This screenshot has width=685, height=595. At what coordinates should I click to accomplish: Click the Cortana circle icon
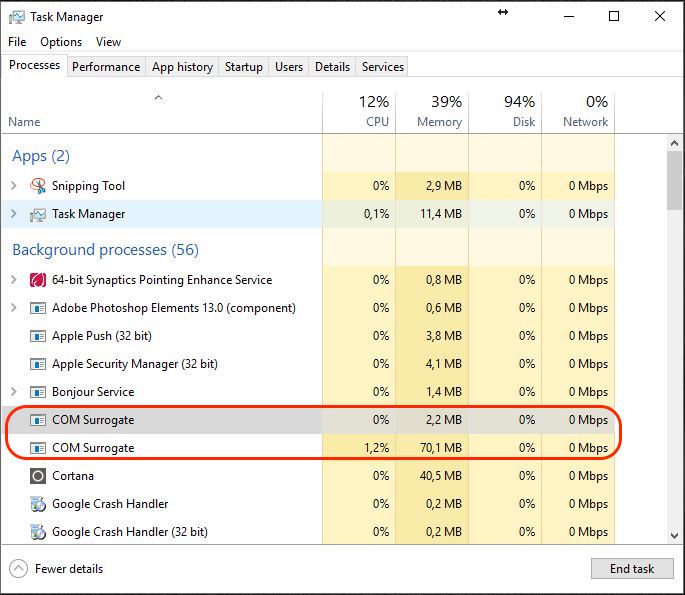point(38,476)
